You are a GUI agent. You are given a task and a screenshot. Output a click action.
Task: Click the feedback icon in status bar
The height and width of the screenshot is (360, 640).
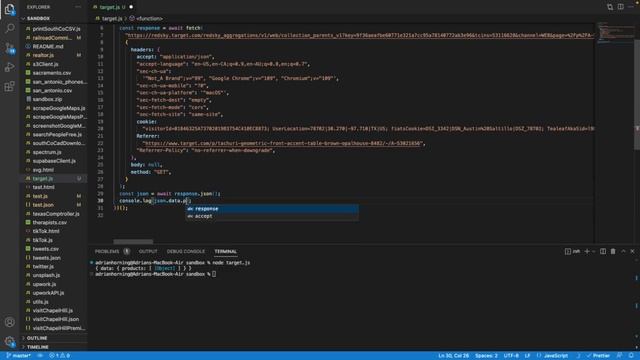[x=620, y=356]
